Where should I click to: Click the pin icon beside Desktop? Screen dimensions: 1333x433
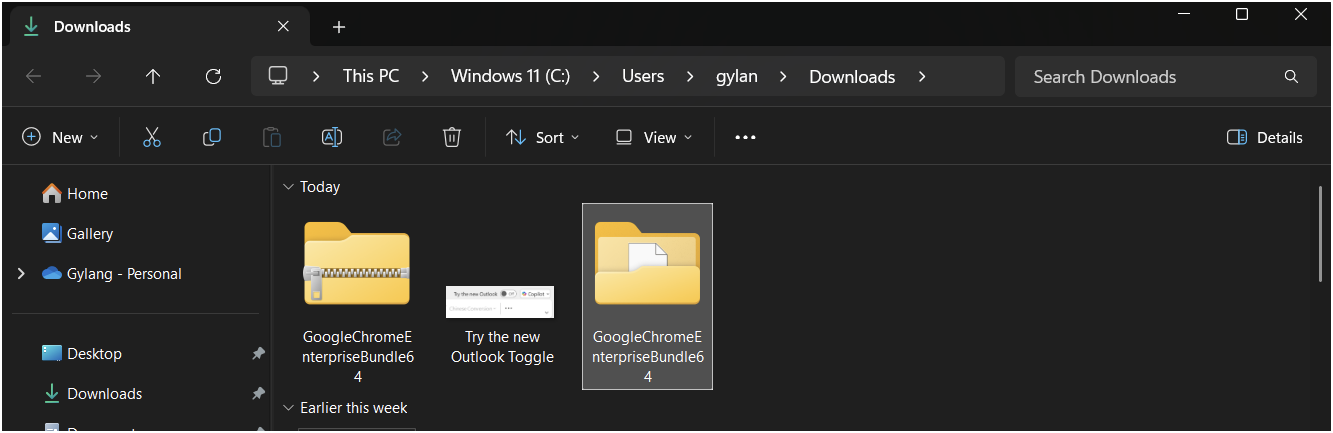pos(258,353)
